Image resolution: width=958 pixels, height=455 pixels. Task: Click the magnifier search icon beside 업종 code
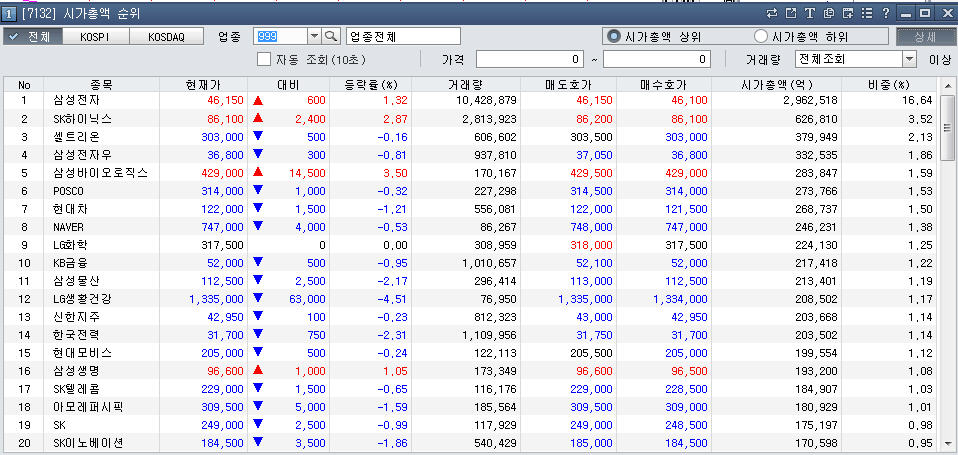331,36
